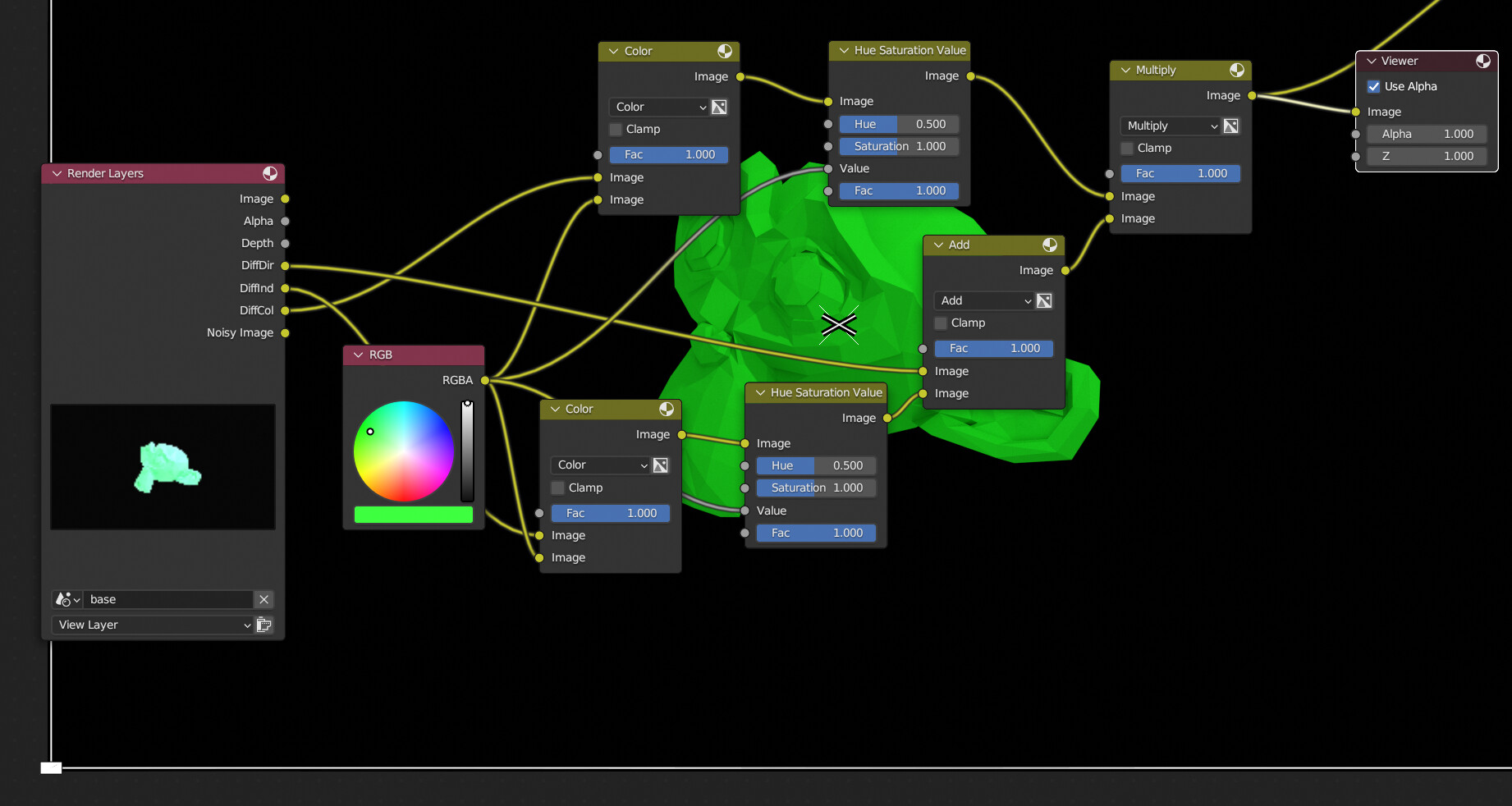Toggle preview icon on Viewer node
This screenshot has width=1512, height=806.
click(1483, 61)
